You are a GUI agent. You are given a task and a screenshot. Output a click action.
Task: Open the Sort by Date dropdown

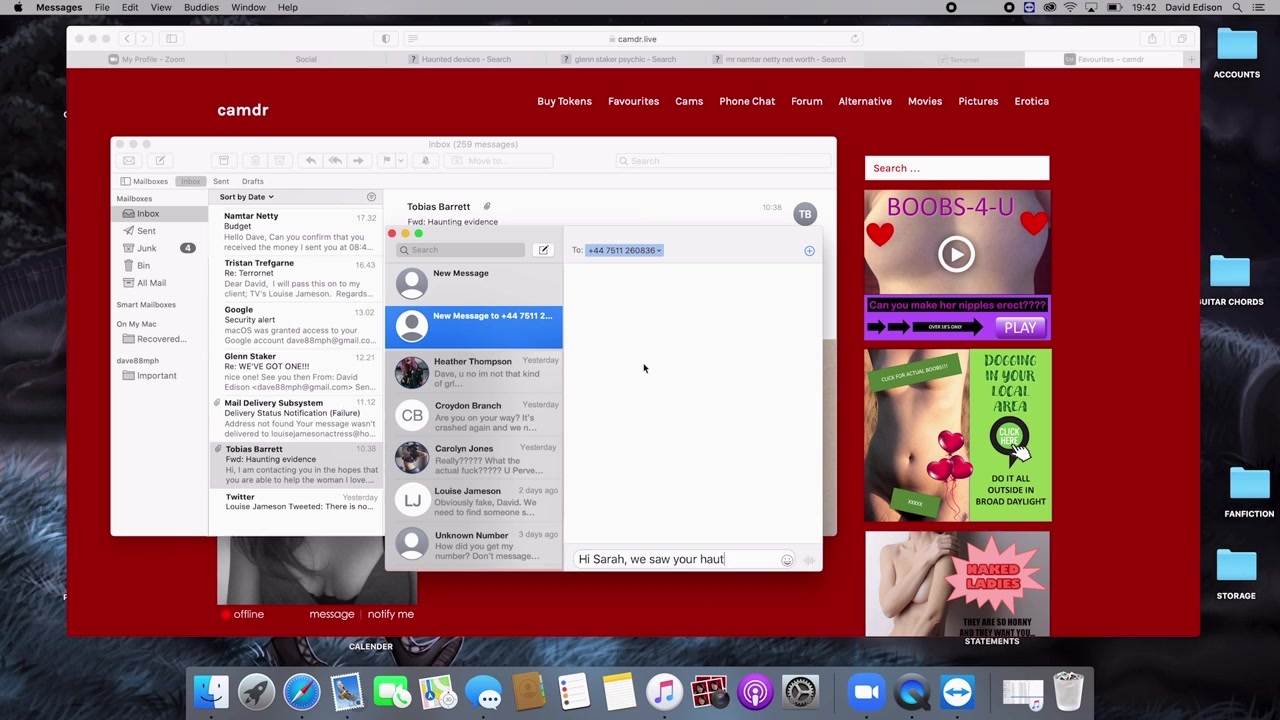[x=246, y=197]
